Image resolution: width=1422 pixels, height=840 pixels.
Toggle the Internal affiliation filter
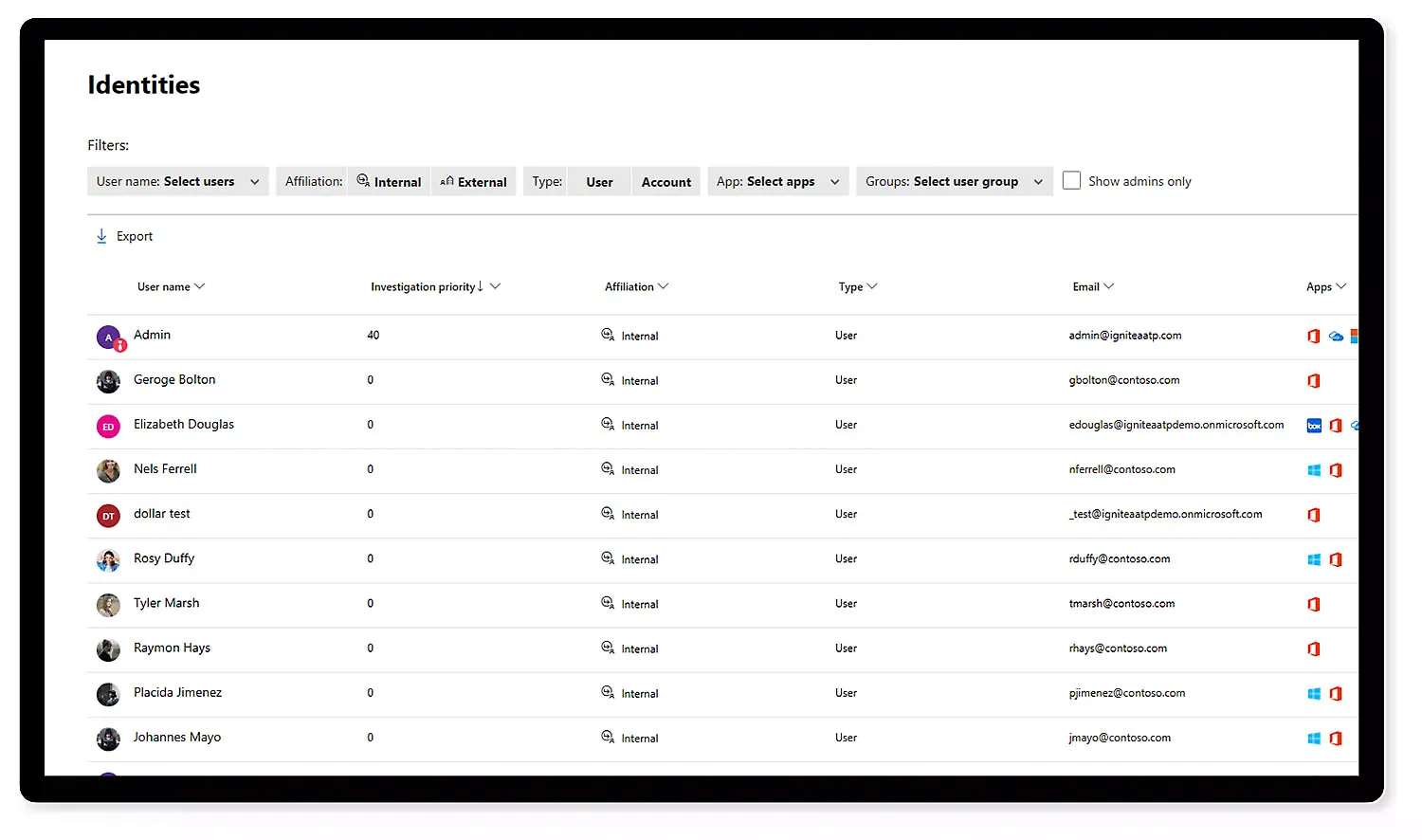coord(390,182)
